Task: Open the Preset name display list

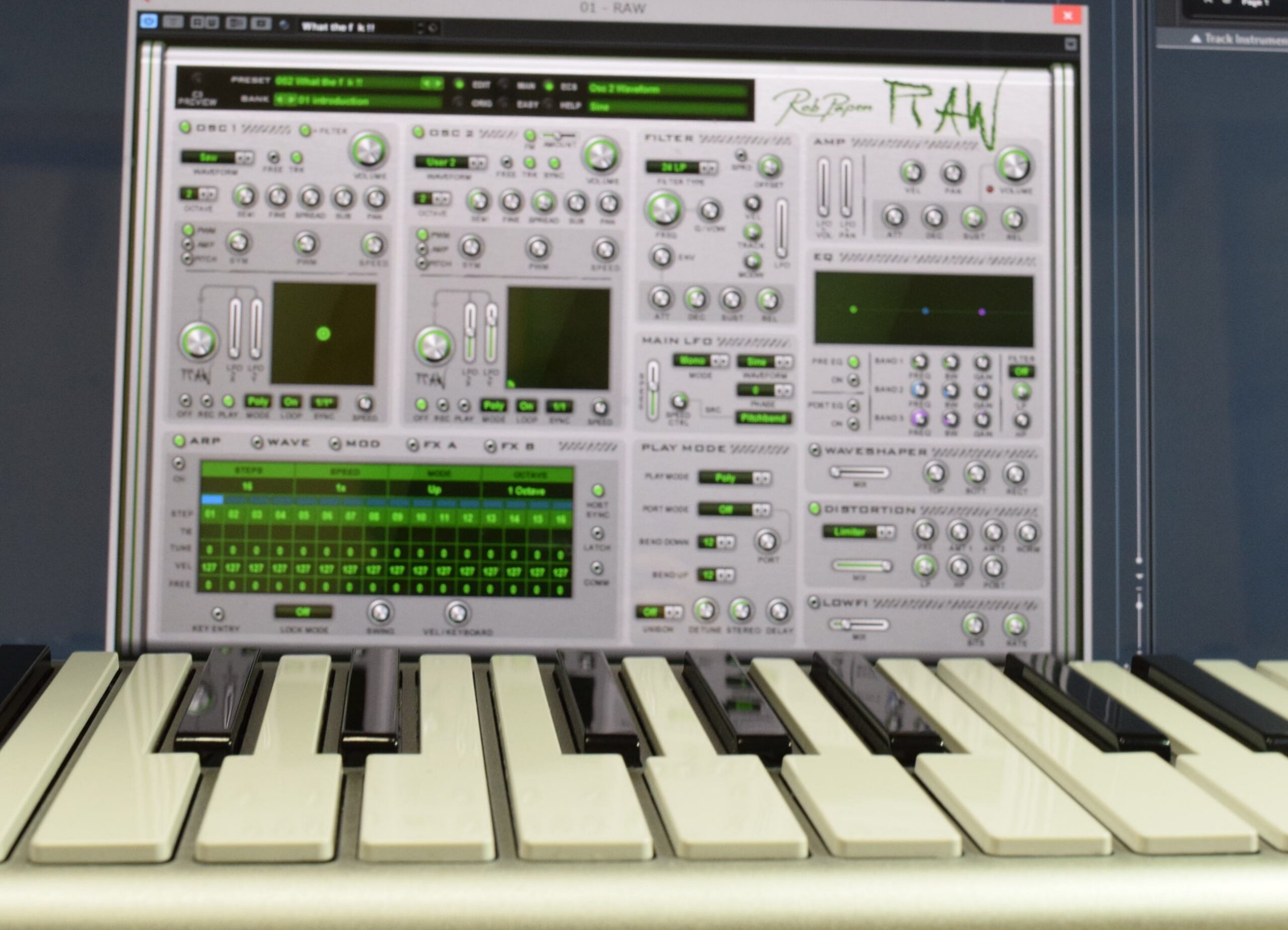Action: click(x=359, y=82)
